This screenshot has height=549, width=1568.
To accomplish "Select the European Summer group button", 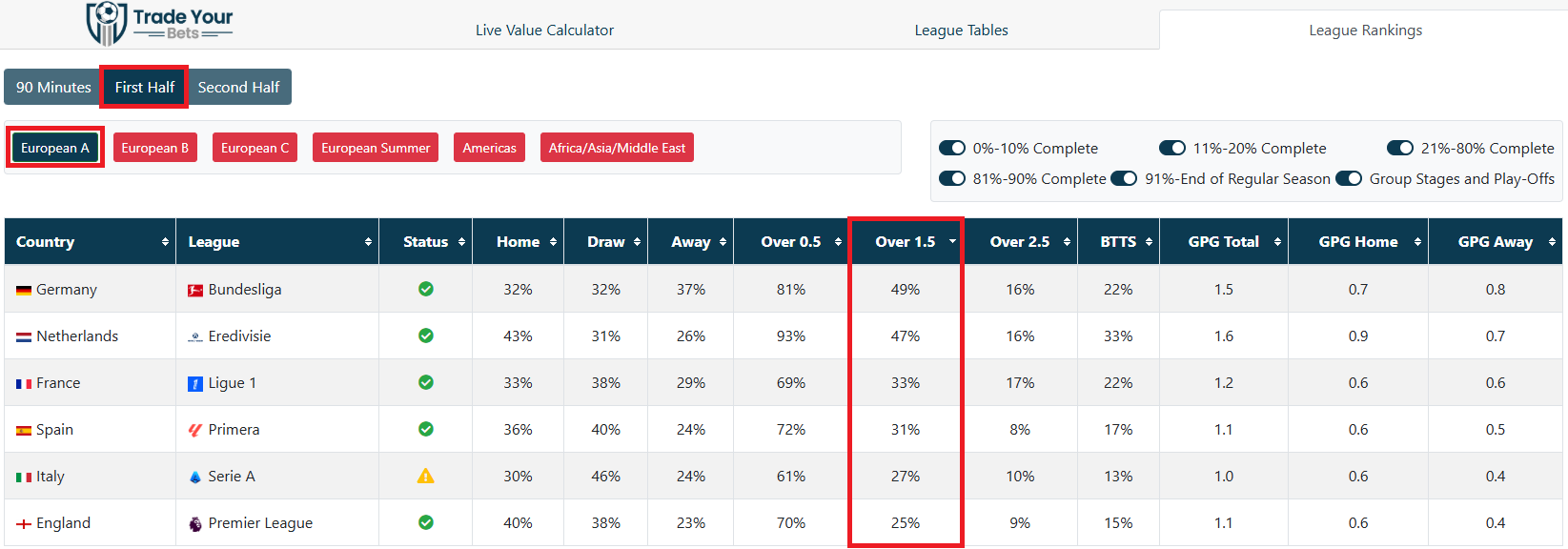I will pyautogui.click(x=376, y=148).
